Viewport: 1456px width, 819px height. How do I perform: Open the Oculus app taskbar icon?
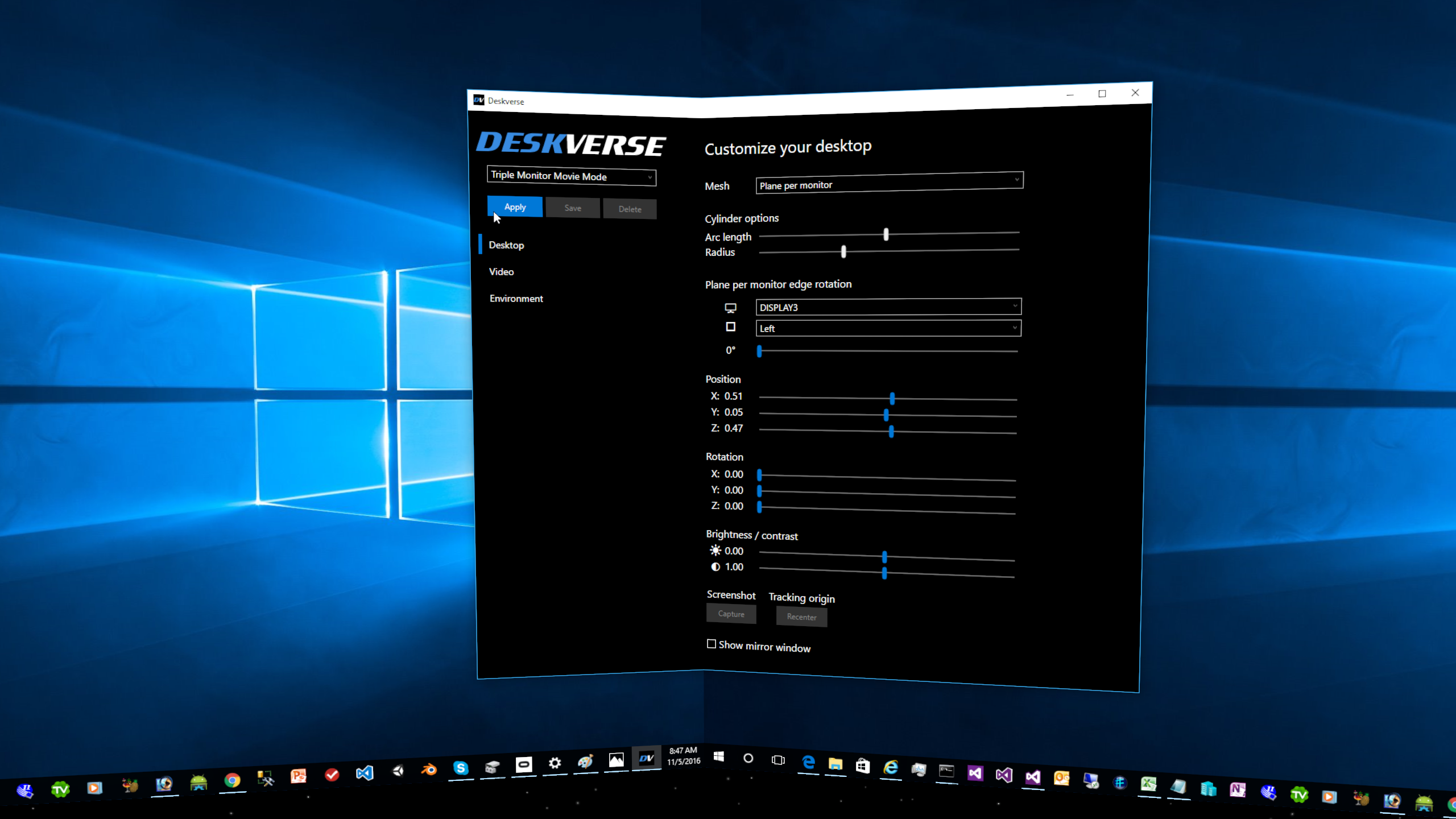[524, 764]
